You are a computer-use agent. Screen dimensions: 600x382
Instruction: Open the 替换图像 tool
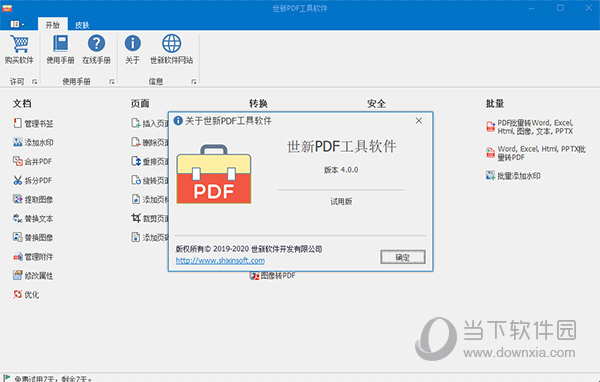[33, 237]
